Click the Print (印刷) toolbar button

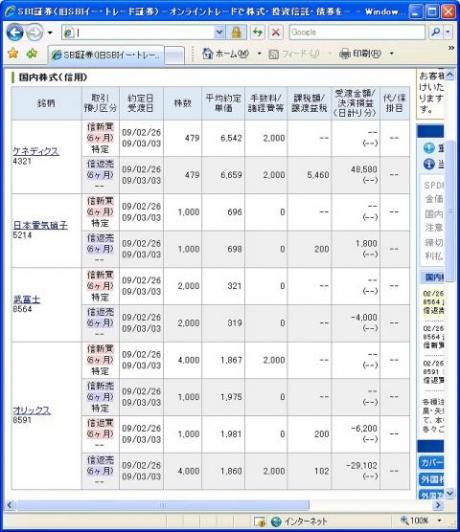pyautogui.click(x=360, y=53)
